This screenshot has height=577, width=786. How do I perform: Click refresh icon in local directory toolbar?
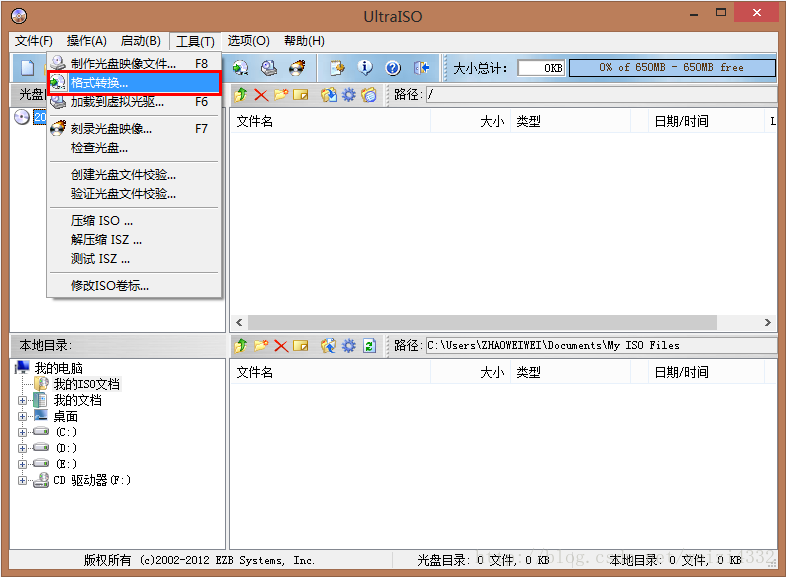[x=369, y=345]
